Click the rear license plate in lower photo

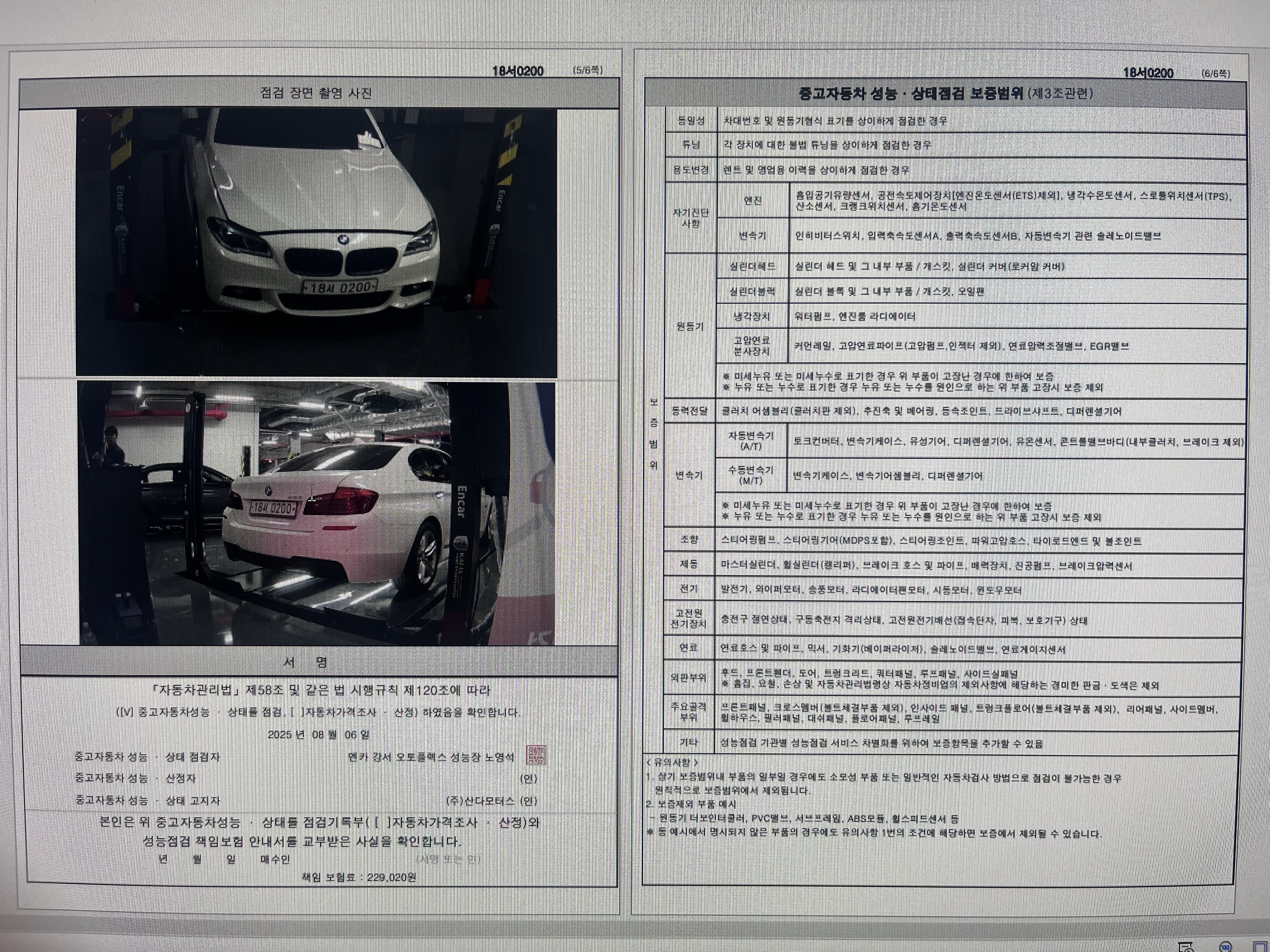pos(273,508)
